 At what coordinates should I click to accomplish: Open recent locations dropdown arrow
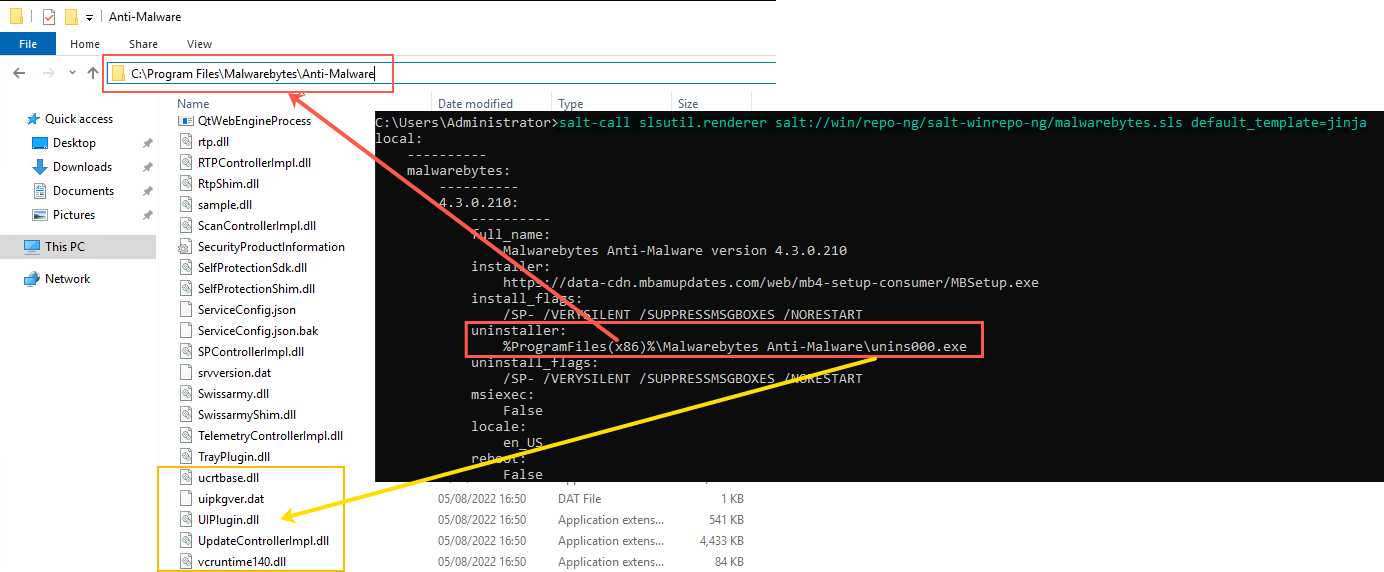click(x=72, y=73)
